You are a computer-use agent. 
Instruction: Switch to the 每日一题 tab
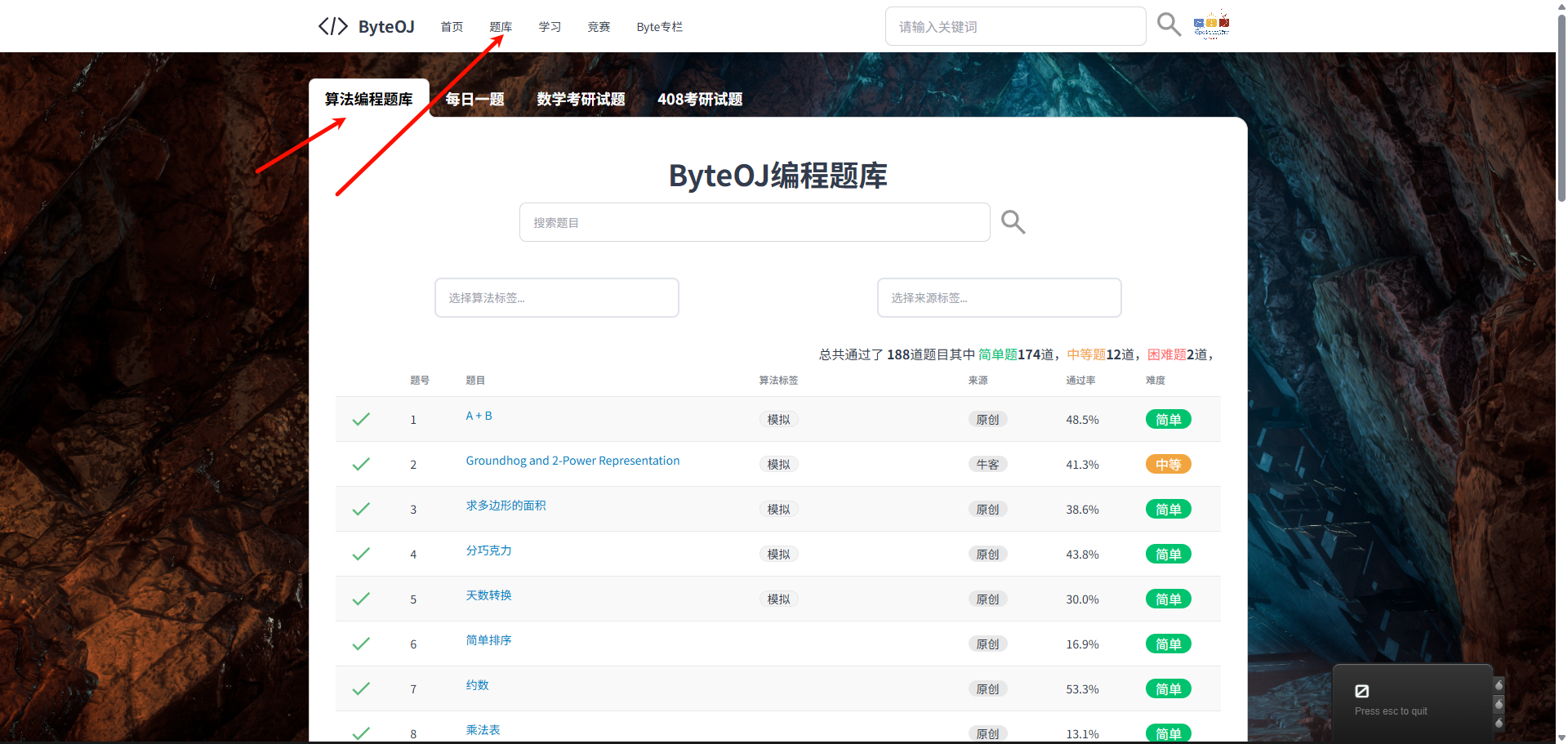click(x=474, y=99)
